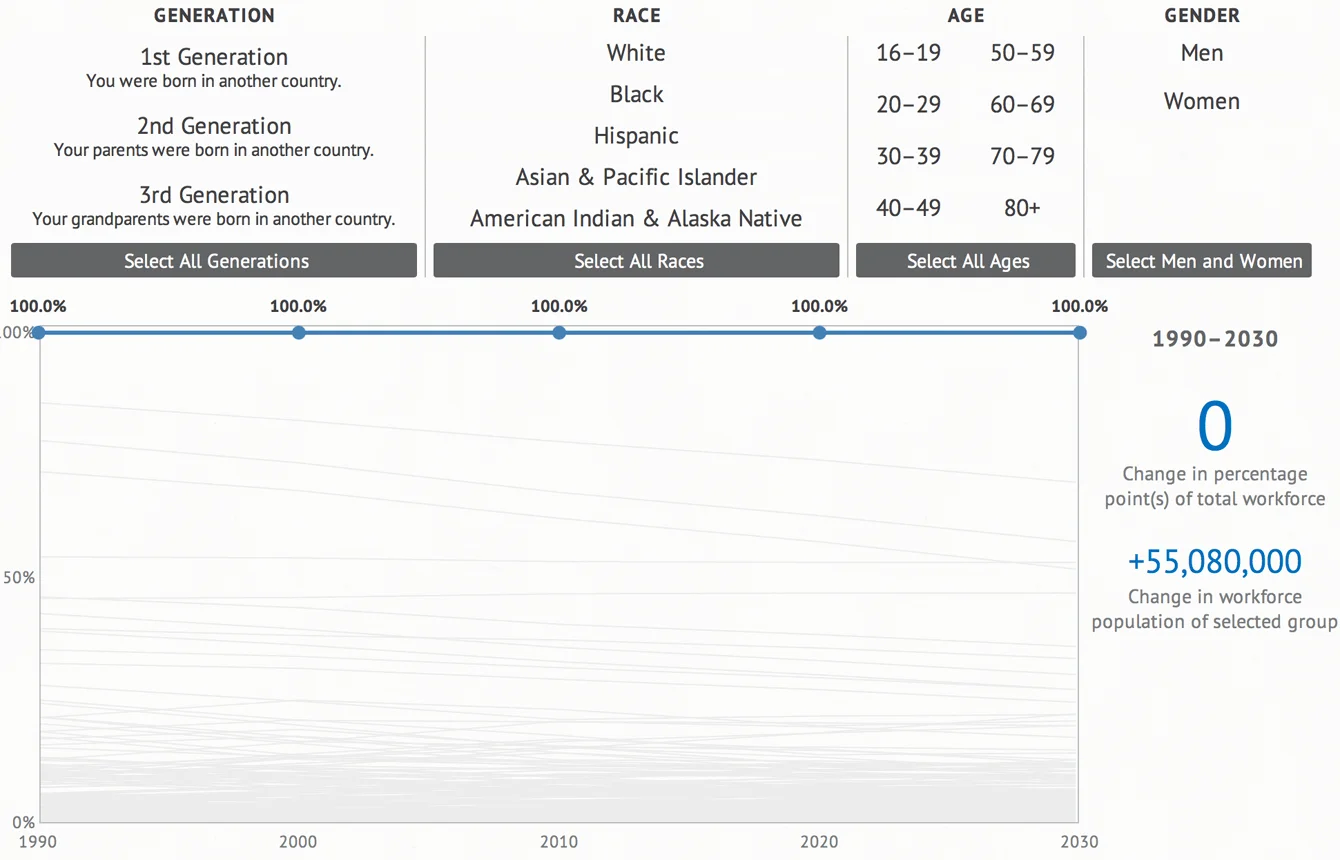
Task: Filter the workforce by Men
Action: click(x=1201, y=53)
